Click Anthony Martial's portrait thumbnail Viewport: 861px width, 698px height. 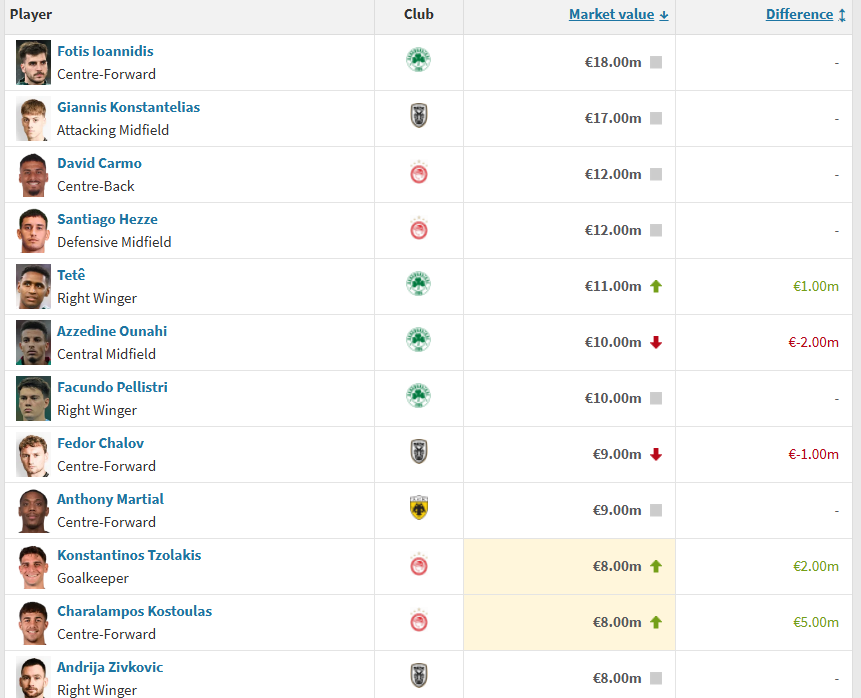pyautogui.click(x=33, y=511)
